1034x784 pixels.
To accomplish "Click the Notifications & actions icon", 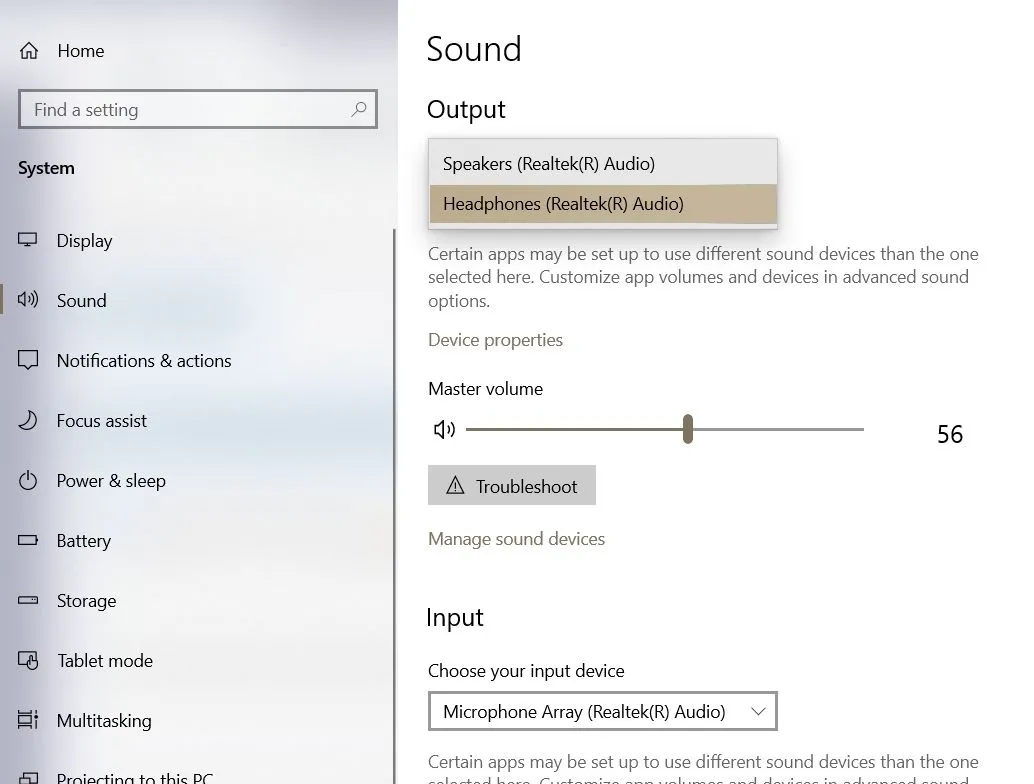I will tap(28, 360).
